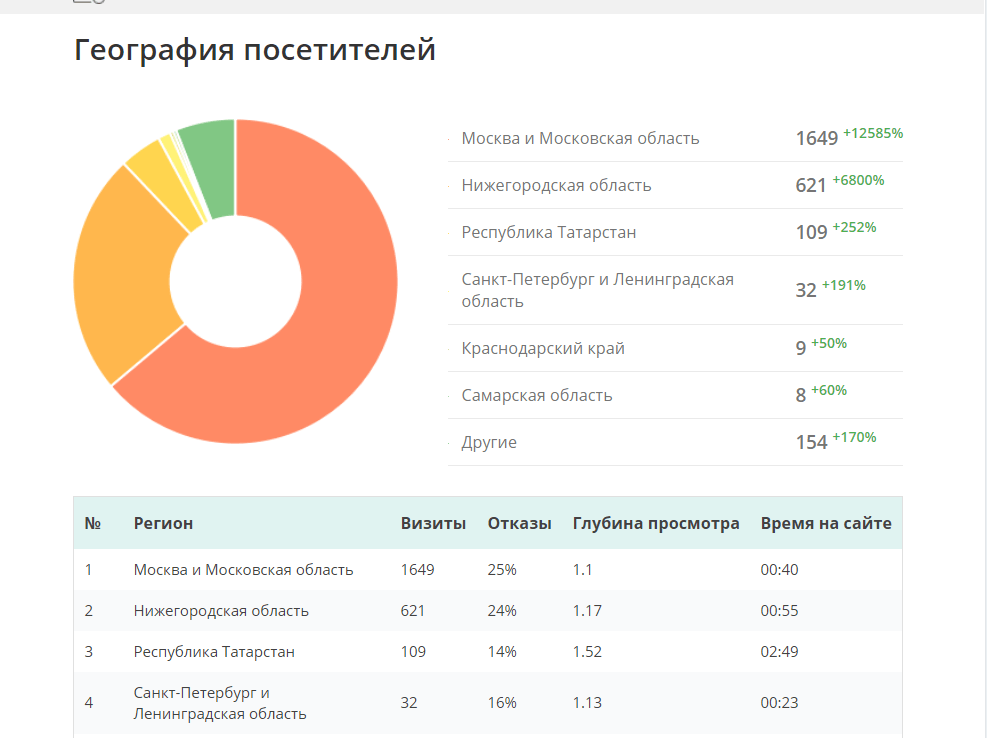Click legend value 9 for Краснодарский край
The image size is (987, 738).
pos(801,348)
